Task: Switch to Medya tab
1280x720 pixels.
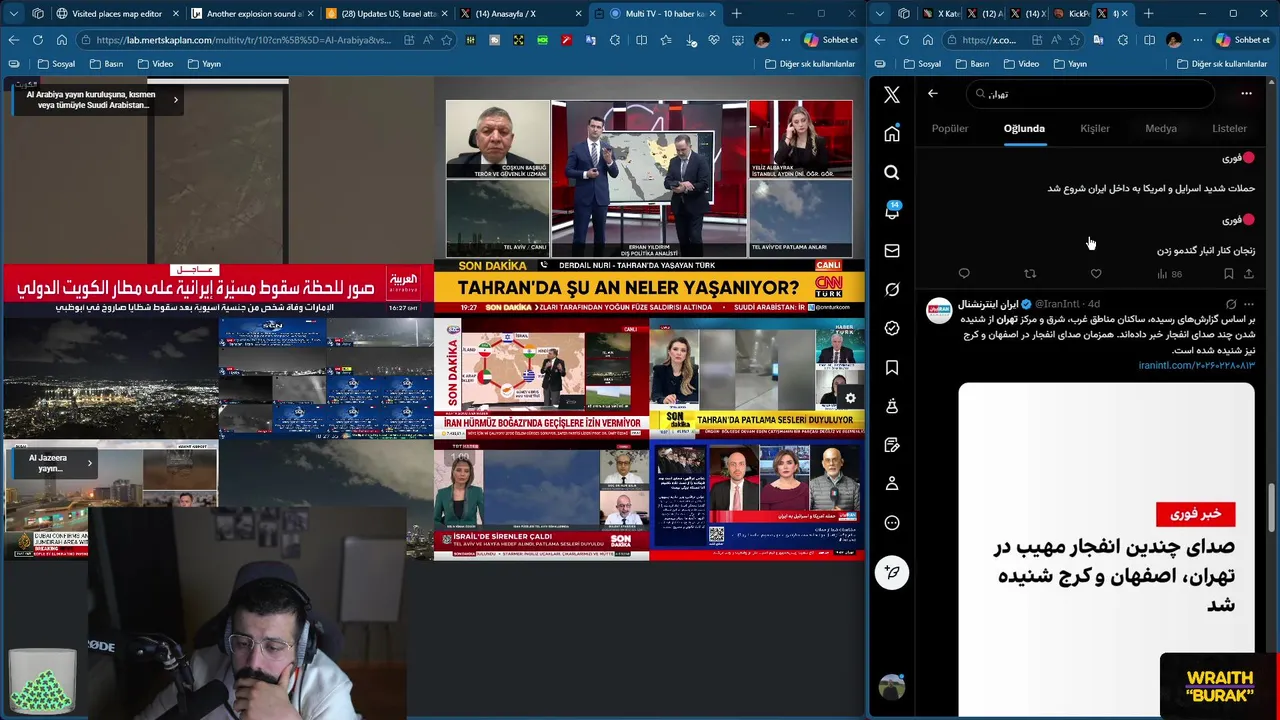Action: [x=1161, y=128]
